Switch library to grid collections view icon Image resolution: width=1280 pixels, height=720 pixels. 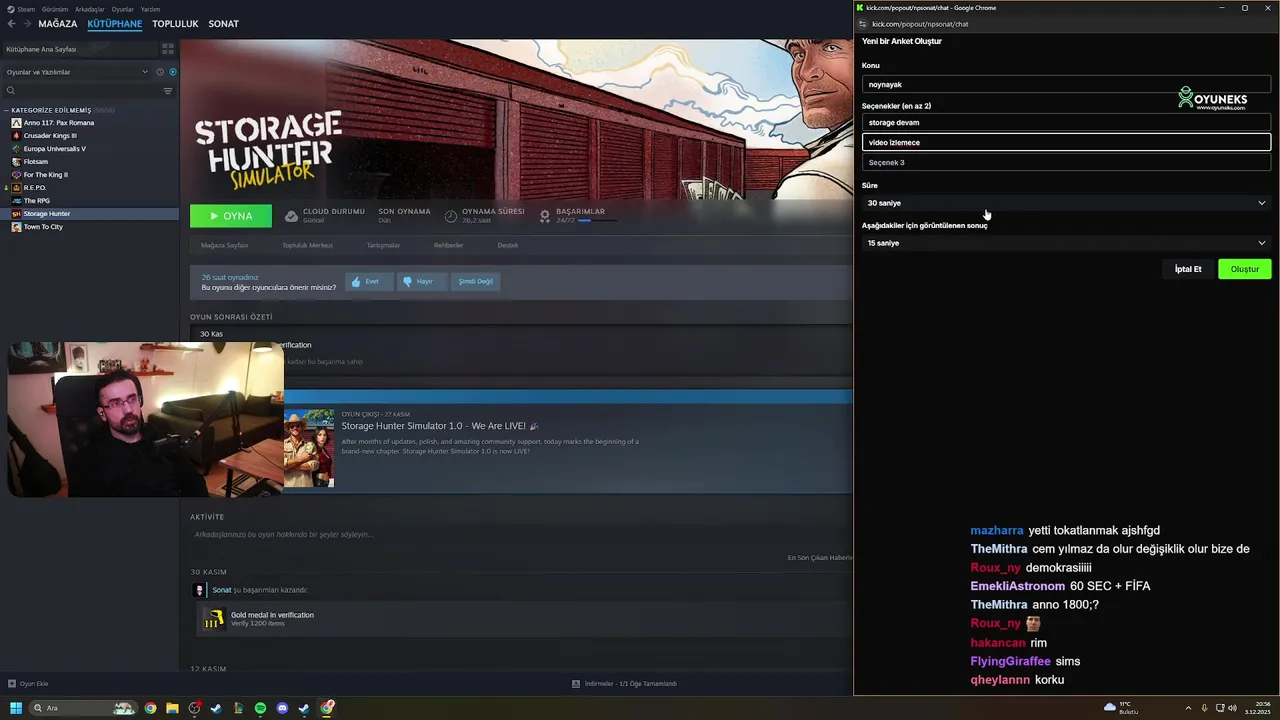(168, 49)
